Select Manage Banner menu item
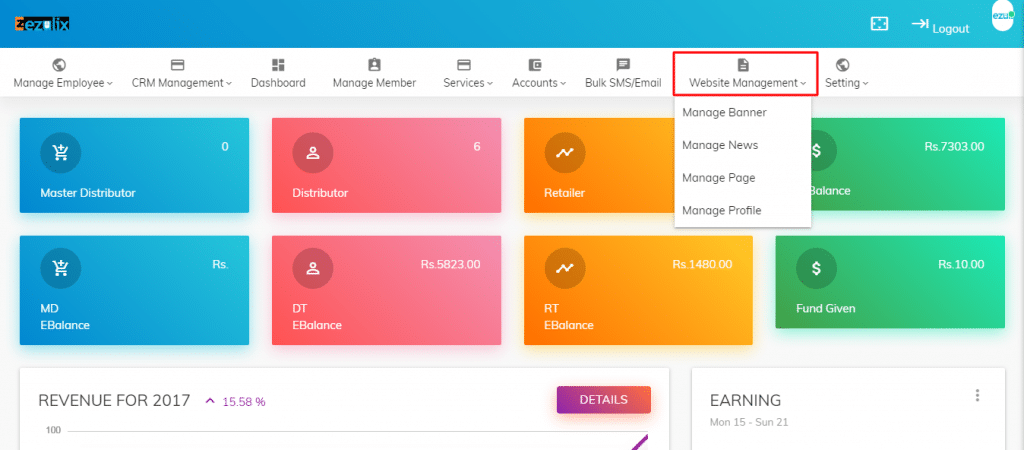 [743, 112]
